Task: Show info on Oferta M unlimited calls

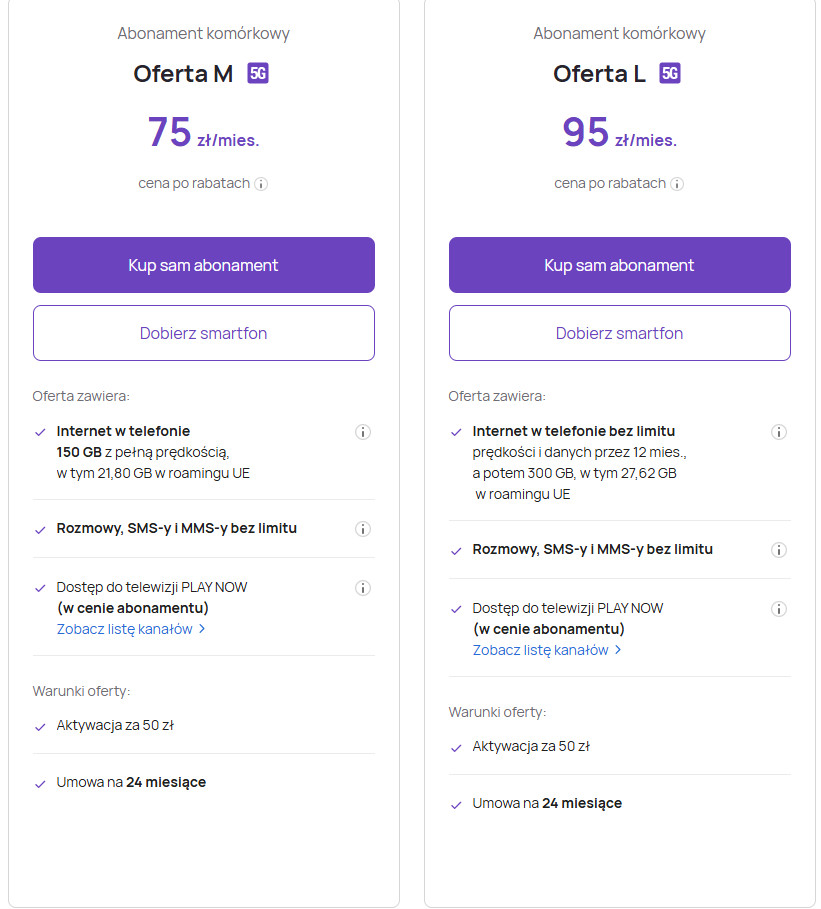Action: point(363,529)
